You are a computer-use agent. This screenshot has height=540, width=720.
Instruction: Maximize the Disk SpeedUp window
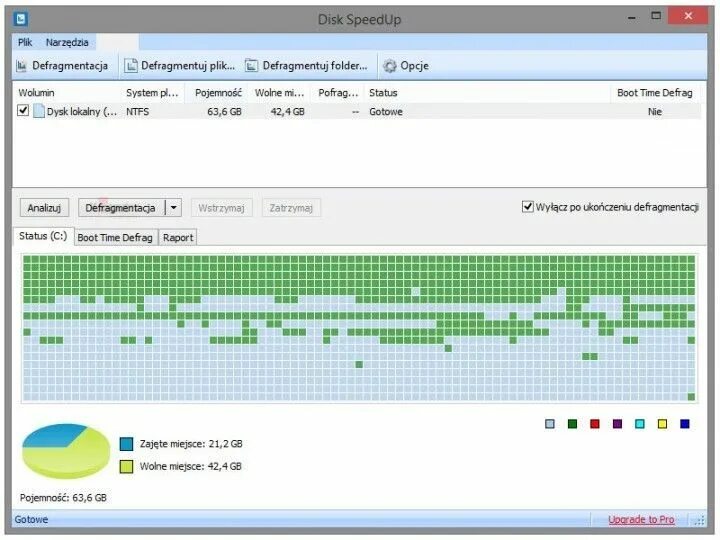coord(656,16)
